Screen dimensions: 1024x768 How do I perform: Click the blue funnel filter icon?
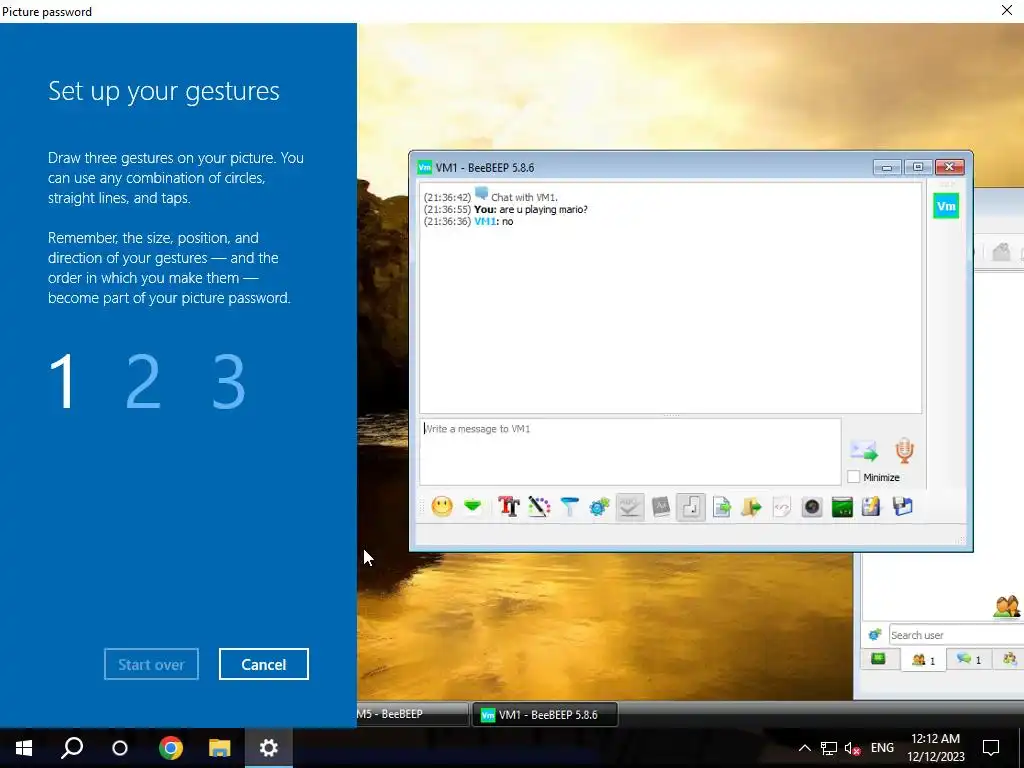coord(569,507)
